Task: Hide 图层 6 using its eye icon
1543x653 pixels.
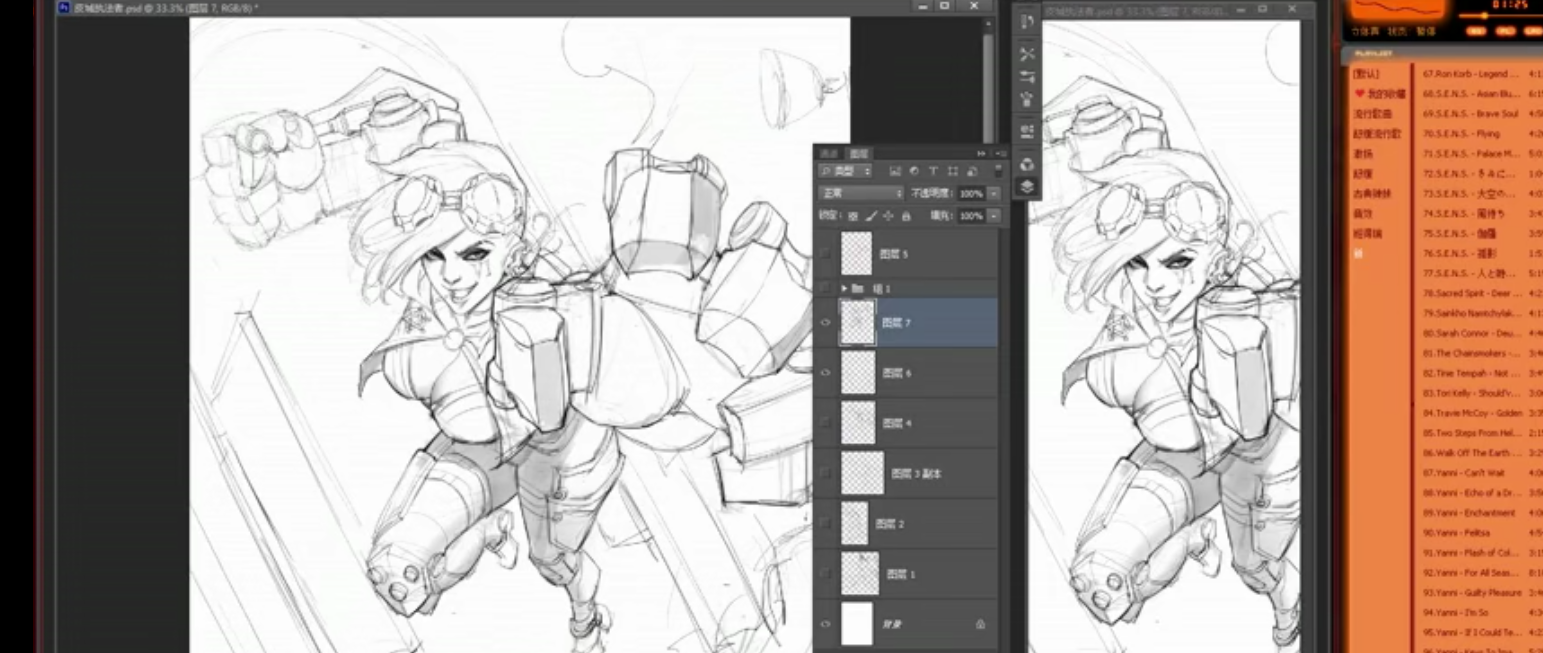Action: tap(826, 373)
